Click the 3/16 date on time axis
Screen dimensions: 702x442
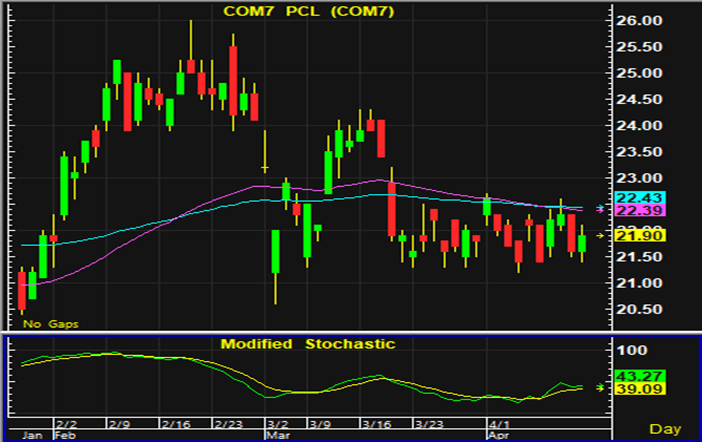click(x=376, y=423)
